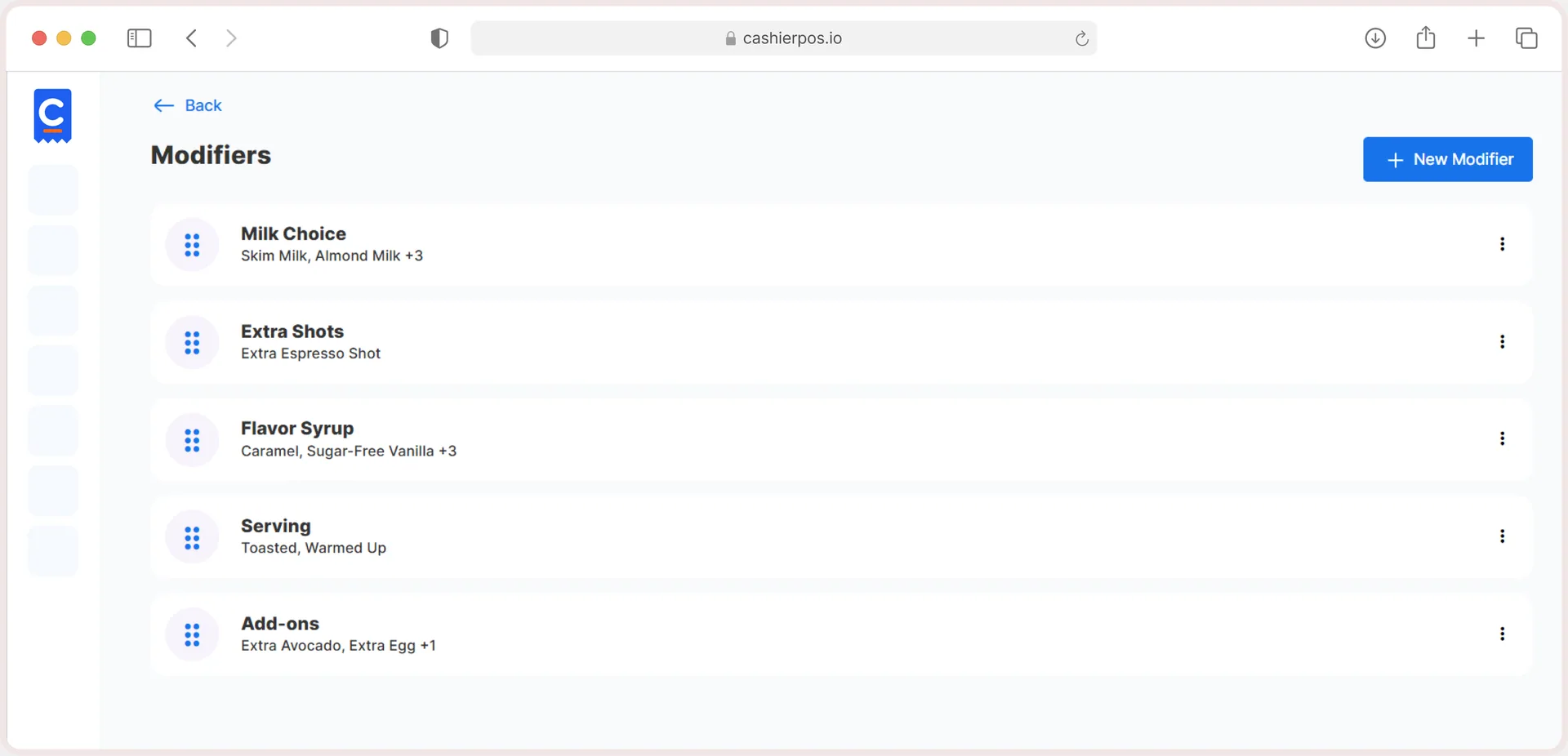This screenshot has width=1568, height=756.
Task: Click 'Extra Avocado, Extra Egg +1' text
Action: (x=338, y=646)
